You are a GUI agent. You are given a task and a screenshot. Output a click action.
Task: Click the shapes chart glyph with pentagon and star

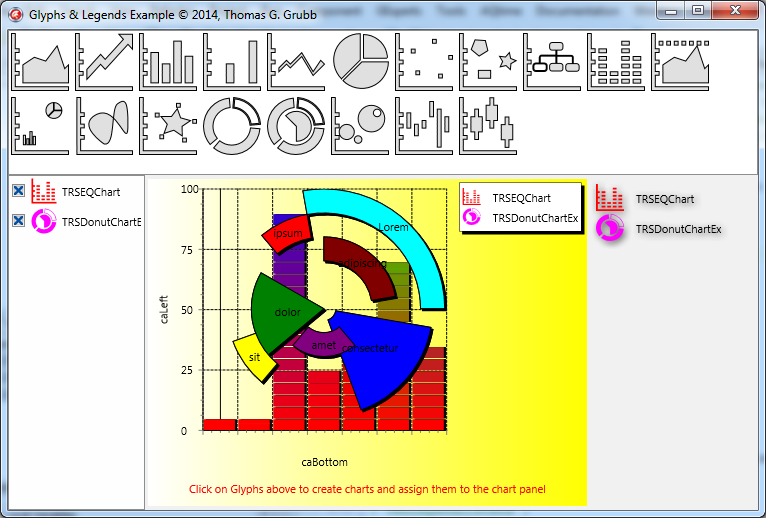(x=489, y=61)
